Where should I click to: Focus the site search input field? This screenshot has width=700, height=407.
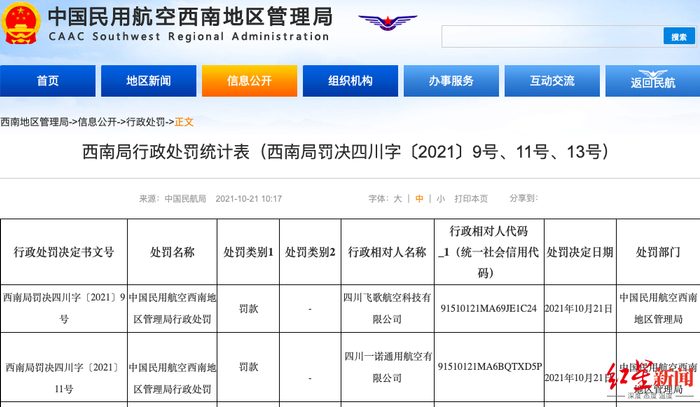tap(552, 37)
